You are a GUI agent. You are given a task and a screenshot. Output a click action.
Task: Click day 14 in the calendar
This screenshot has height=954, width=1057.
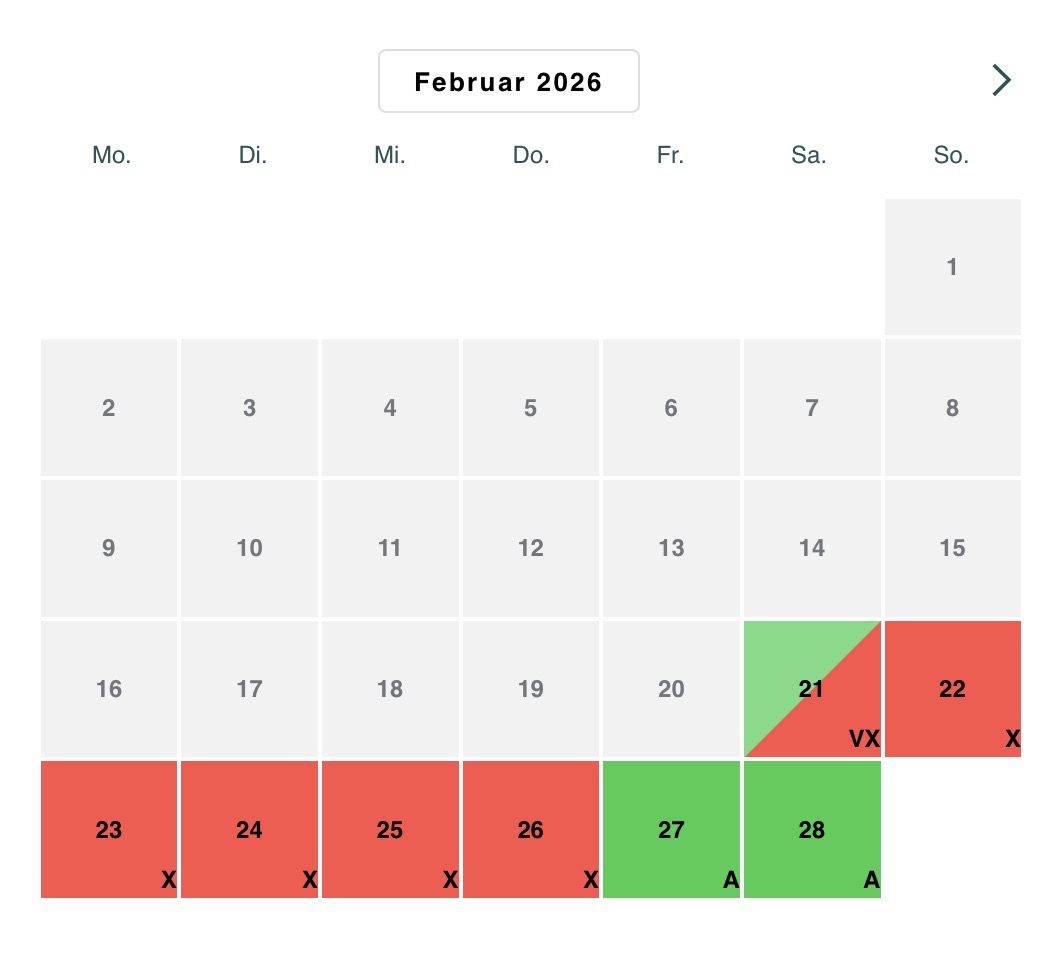point(812,548)
